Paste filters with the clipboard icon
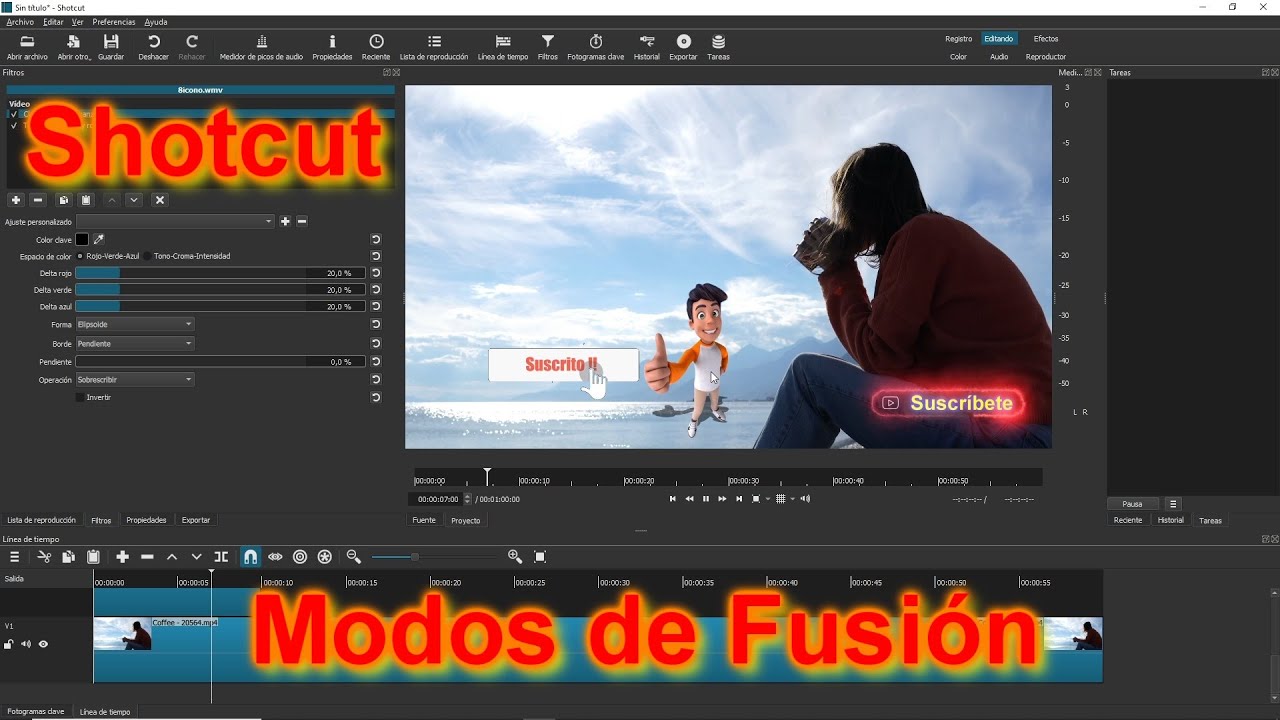 pos(86,200)
